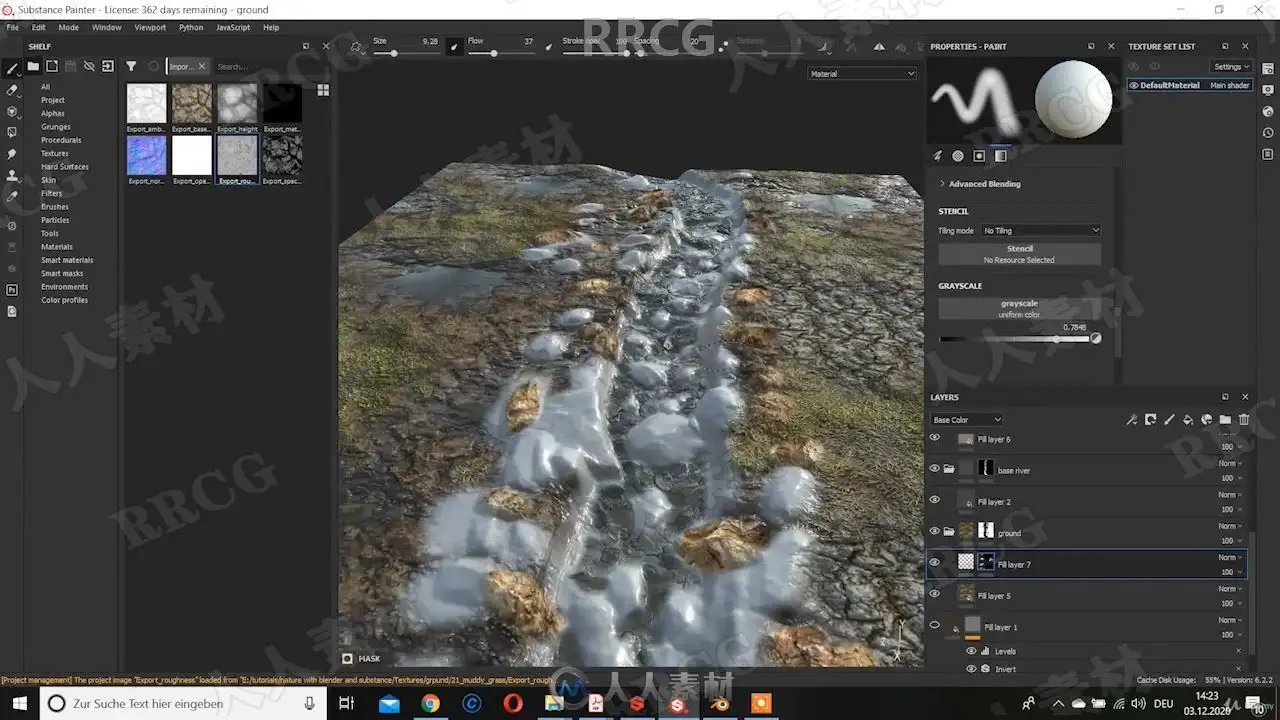
Task: Click the Photoshop export icon in left toolbar
Action: coord(12,290)
